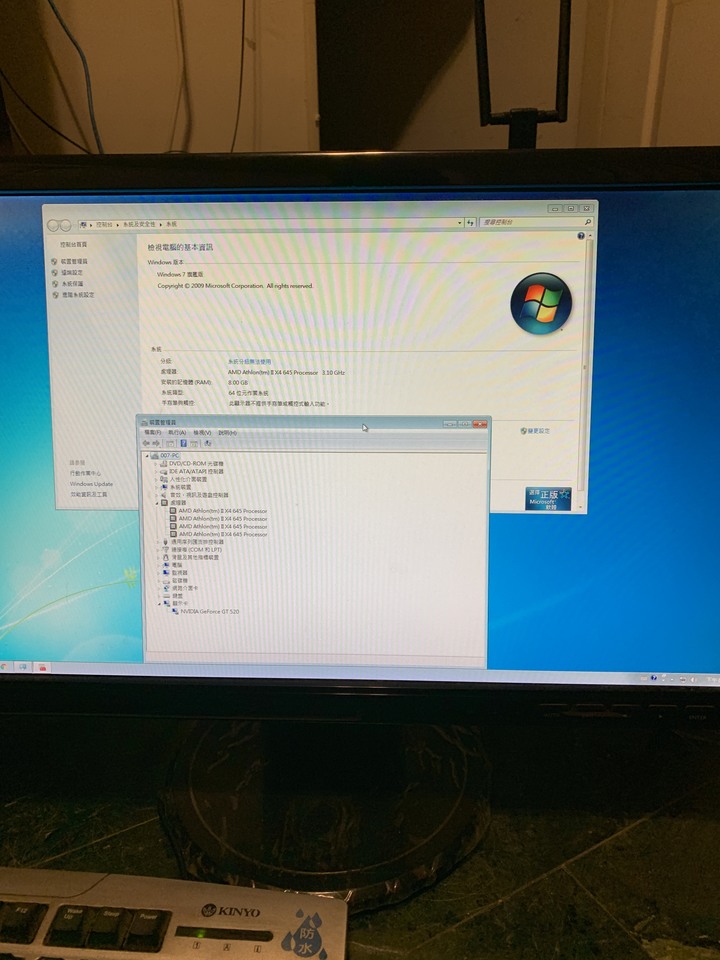Open the File (檔案) menu in Device Manager
The height and width of the screenshot is (960, 720).
click(x=152, y=432)
